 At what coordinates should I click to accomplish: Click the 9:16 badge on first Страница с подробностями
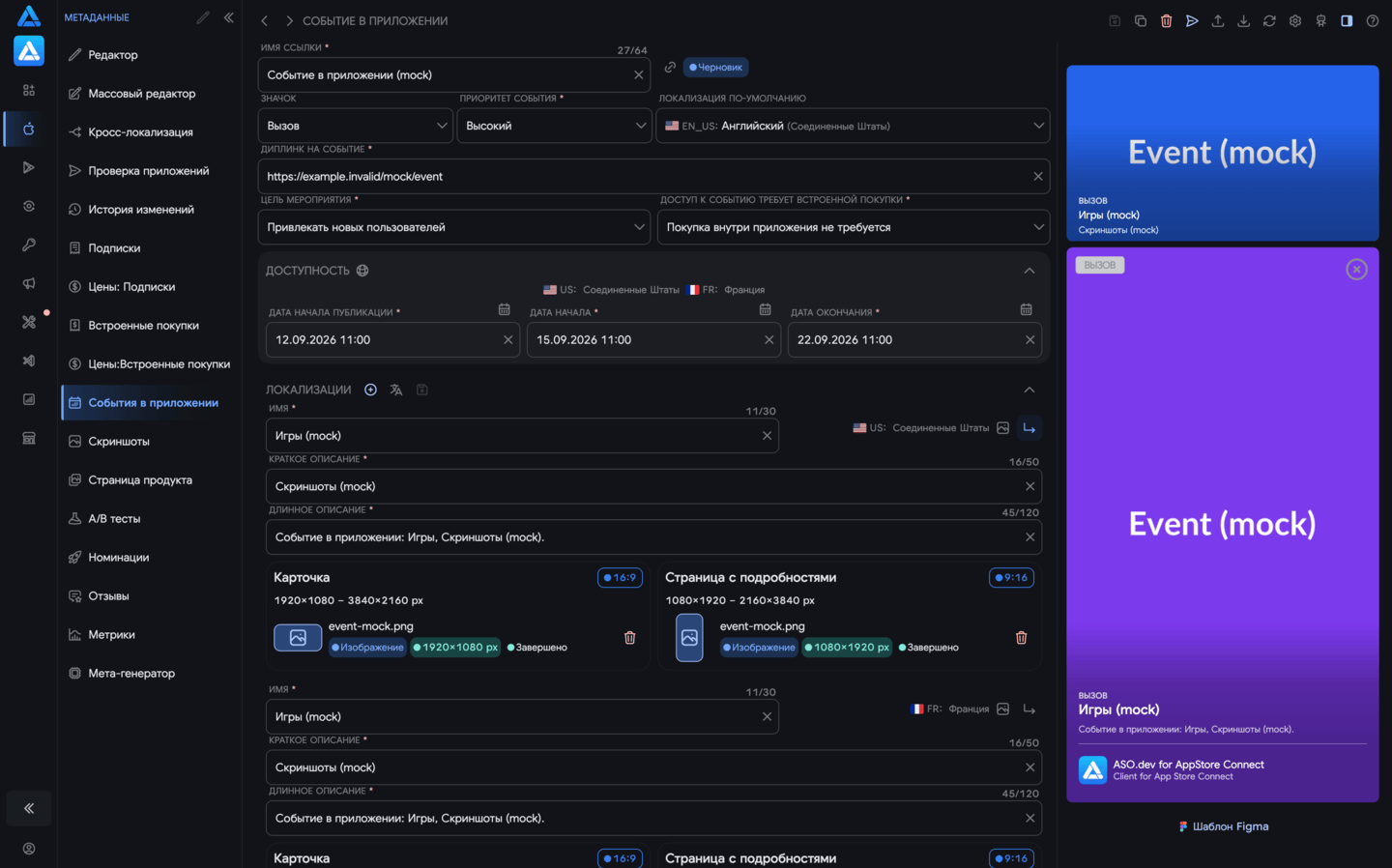coord(1012,578)
